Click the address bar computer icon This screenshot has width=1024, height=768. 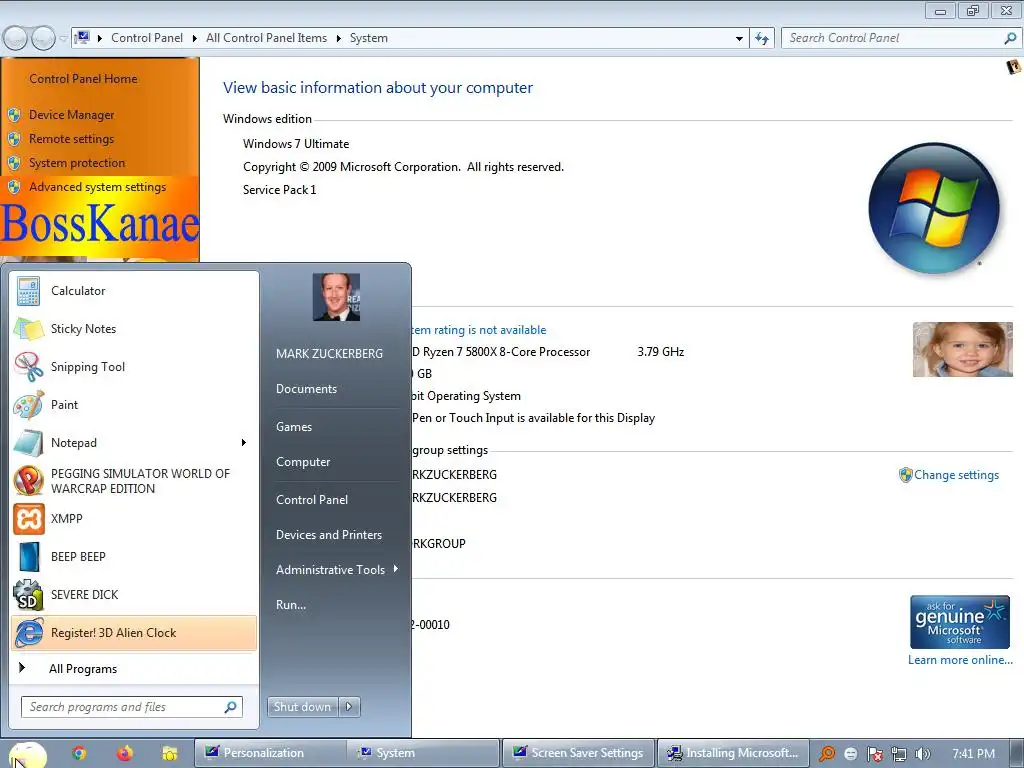tap(82, 38)
